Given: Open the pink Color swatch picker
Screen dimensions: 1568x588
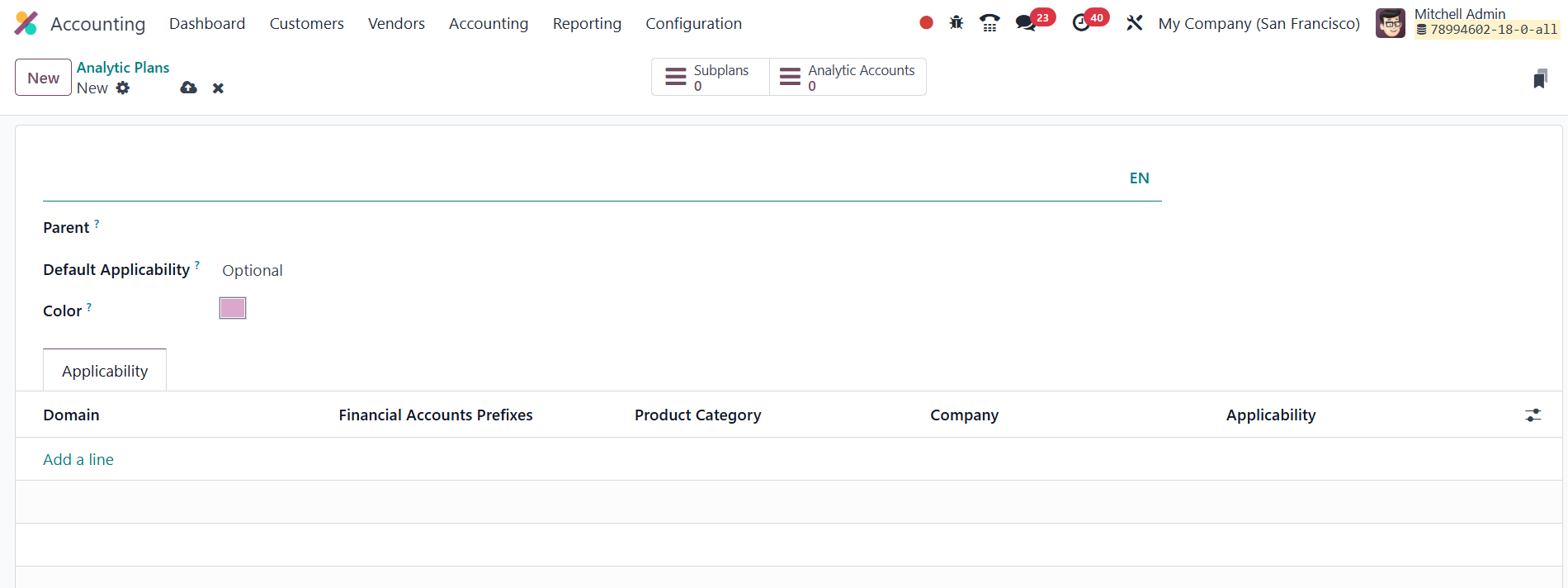Looking at the screenshot, I should pos(233,308).
